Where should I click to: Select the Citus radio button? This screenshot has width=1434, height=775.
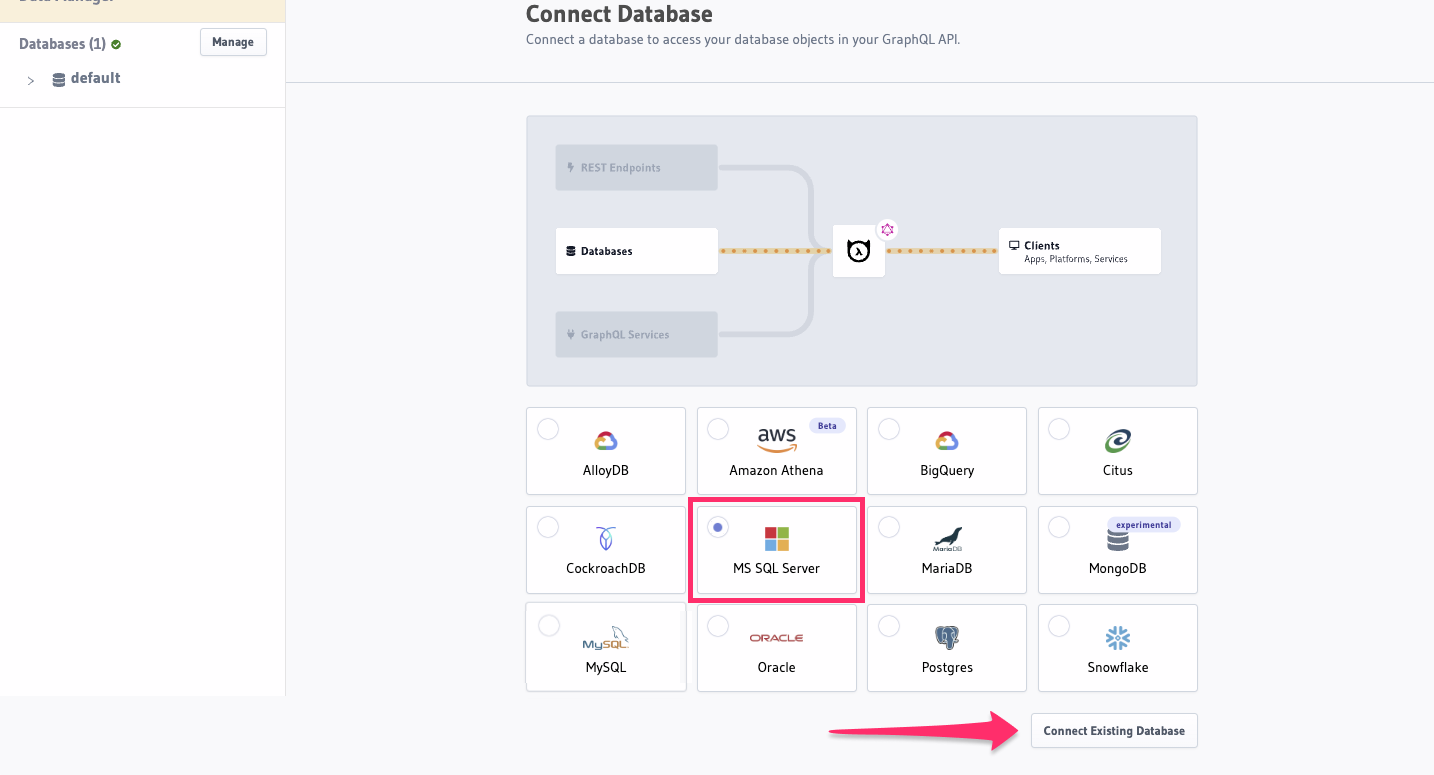(1059, 429)
